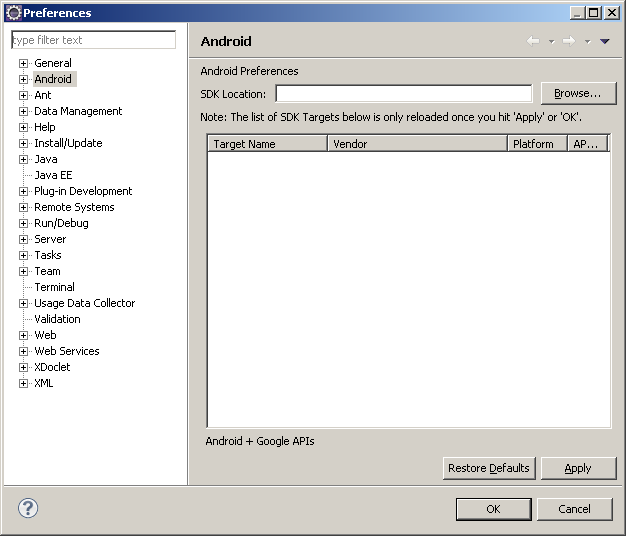Expand the XML tree node
The height and width of the screenshot is (536, 626).
23,383
